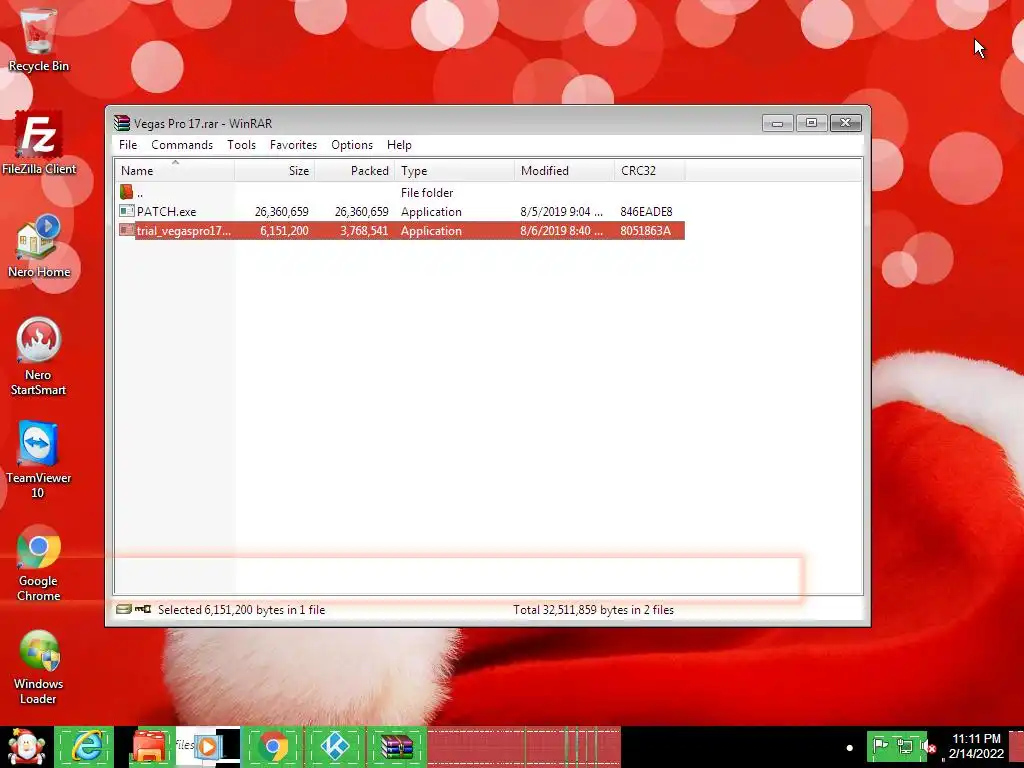
Task: Click the taskbar clock showing 11:11 PM
Action: click(976, 746)
